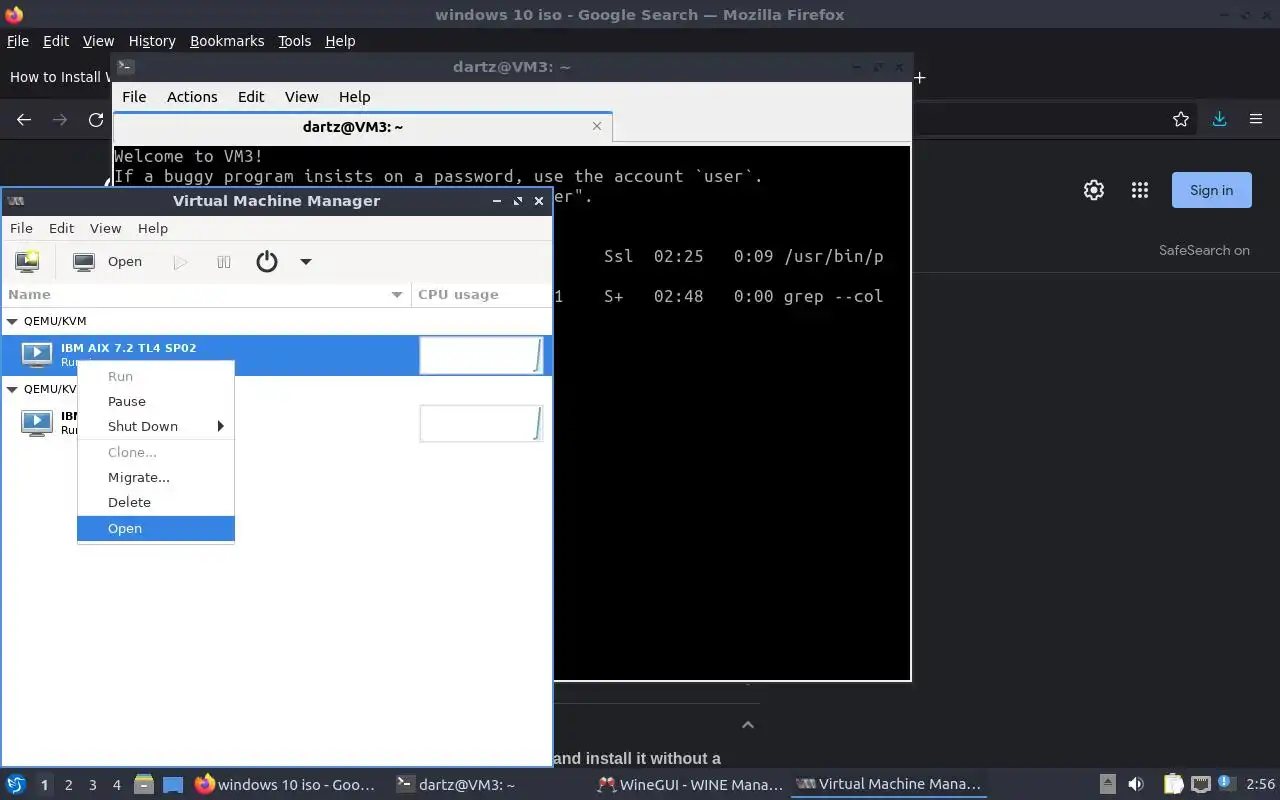This screenshot has height=800, width=1280.
Task: Open the terminal's View menu
Action: 301,97
